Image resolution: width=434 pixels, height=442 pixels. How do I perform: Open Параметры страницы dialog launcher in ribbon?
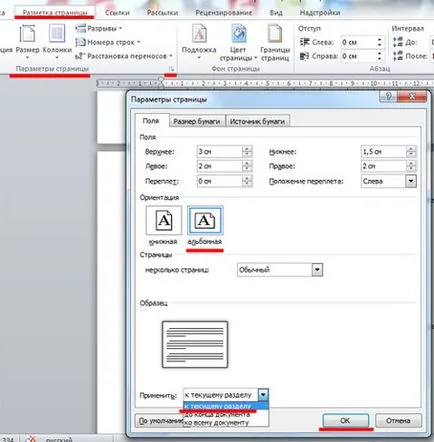coord(171,69)
